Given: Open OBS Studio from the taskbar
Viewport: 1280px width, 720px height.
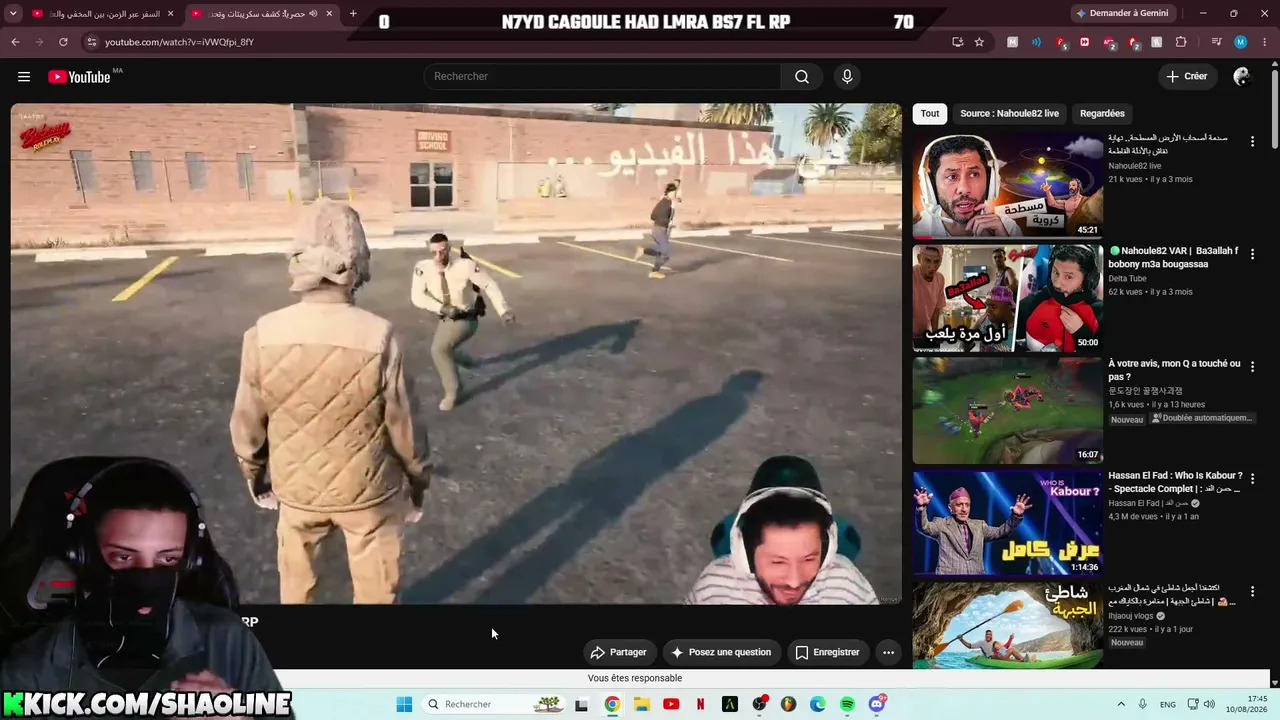Looking at the screenshot, I should [x=759, y=704].
